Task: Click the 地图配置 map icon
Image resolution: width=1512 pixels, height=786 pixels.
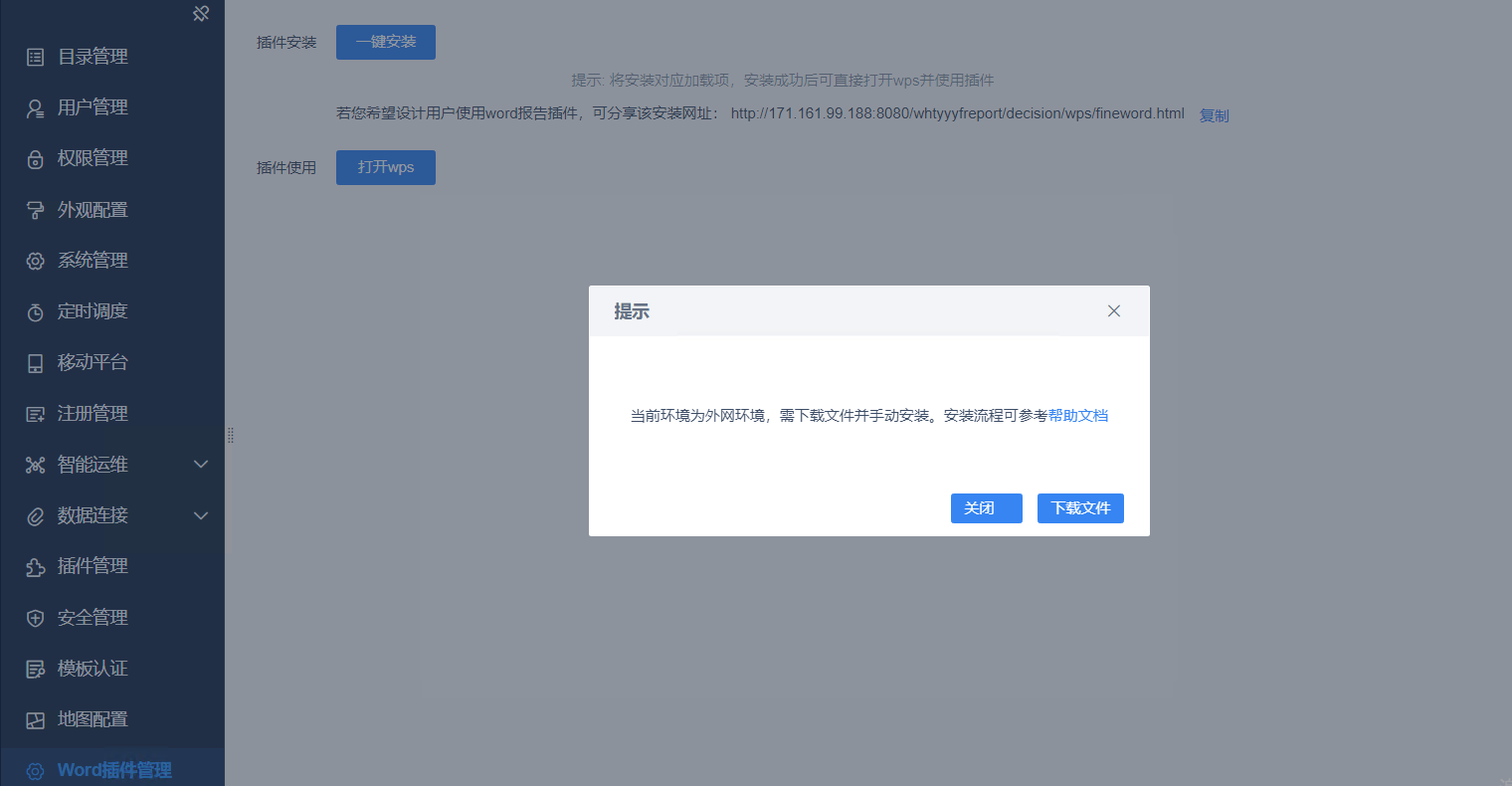Action: [x=35, y=720]
